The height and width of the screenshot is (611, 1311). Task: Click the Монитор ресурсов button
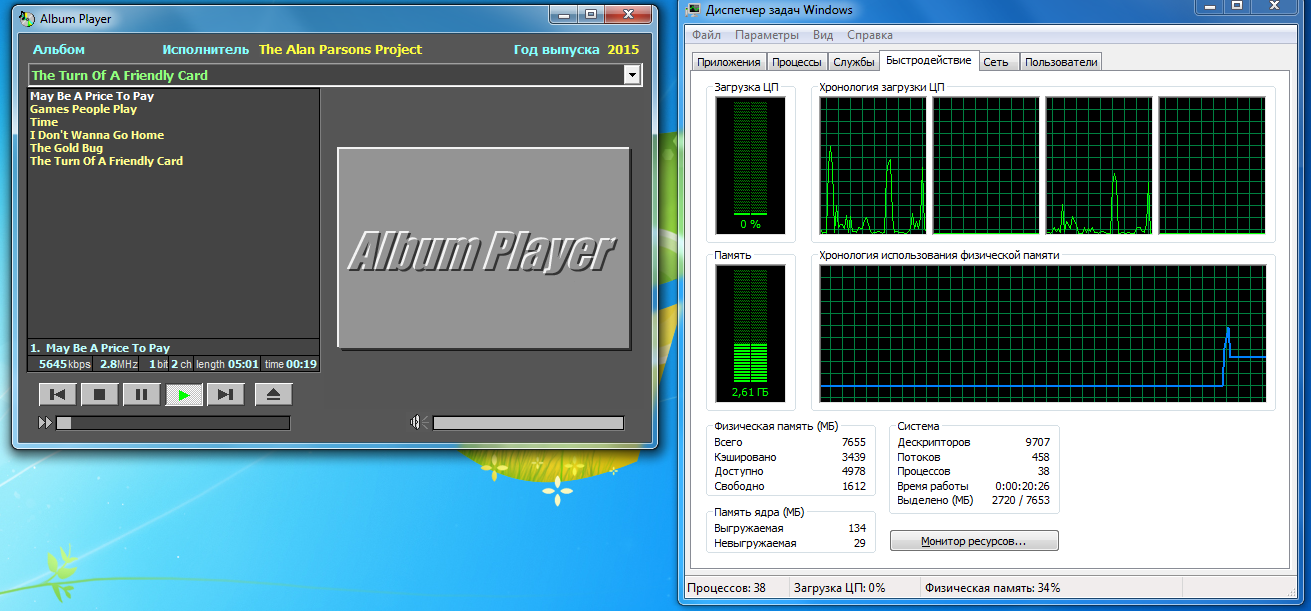(x=974, y=541)
